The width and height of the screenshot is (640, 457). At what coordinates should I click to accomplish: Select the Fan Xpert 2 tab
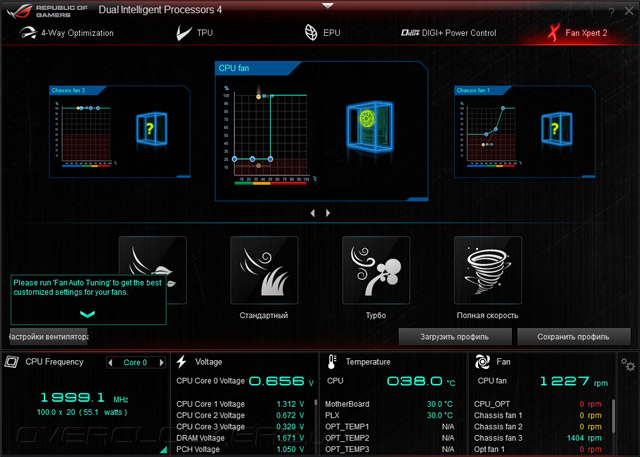click(577, 33)
